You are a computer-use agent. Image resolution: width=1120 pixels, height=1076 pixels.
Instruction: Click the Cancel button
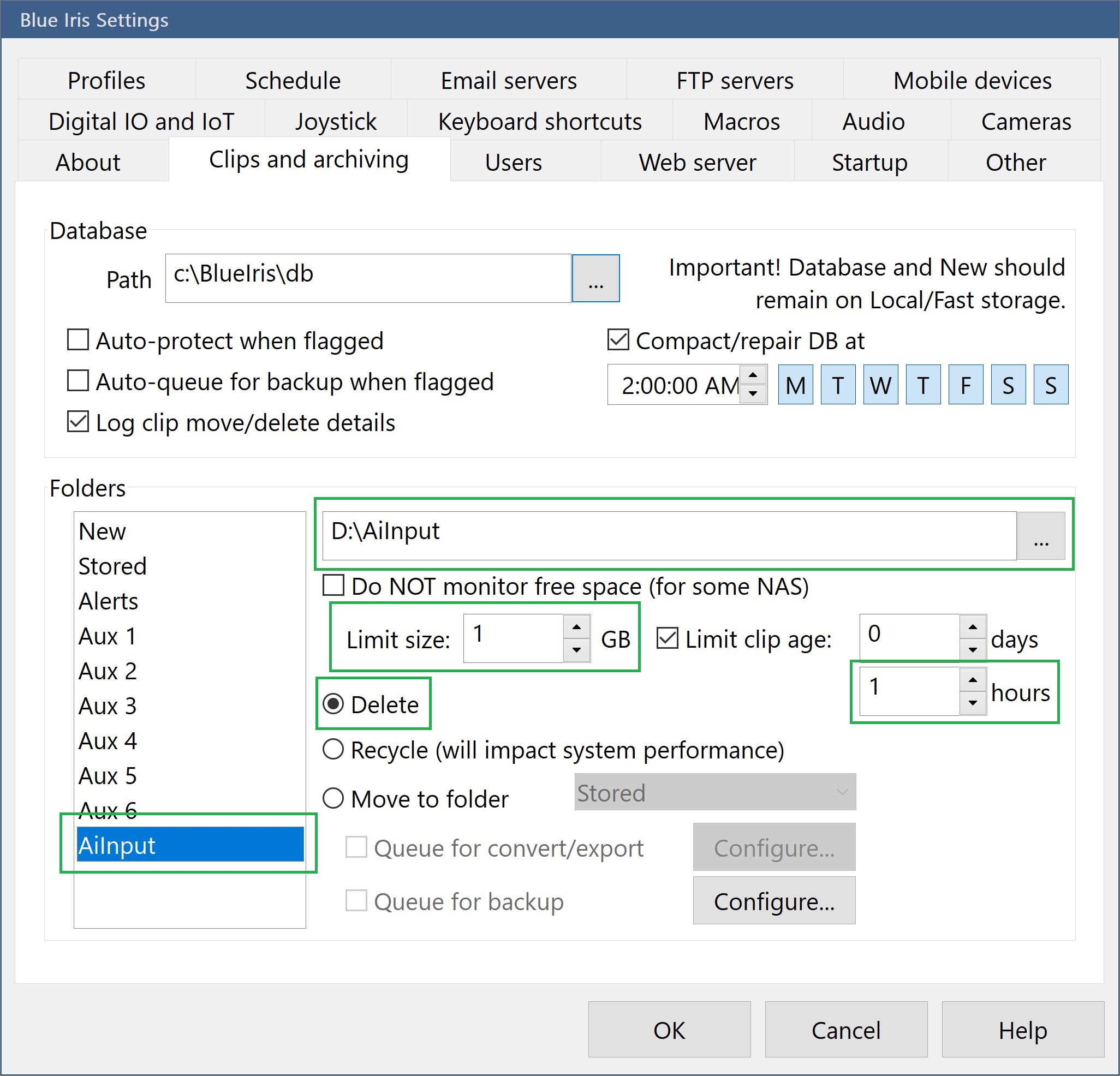(x=845, y=1029)
